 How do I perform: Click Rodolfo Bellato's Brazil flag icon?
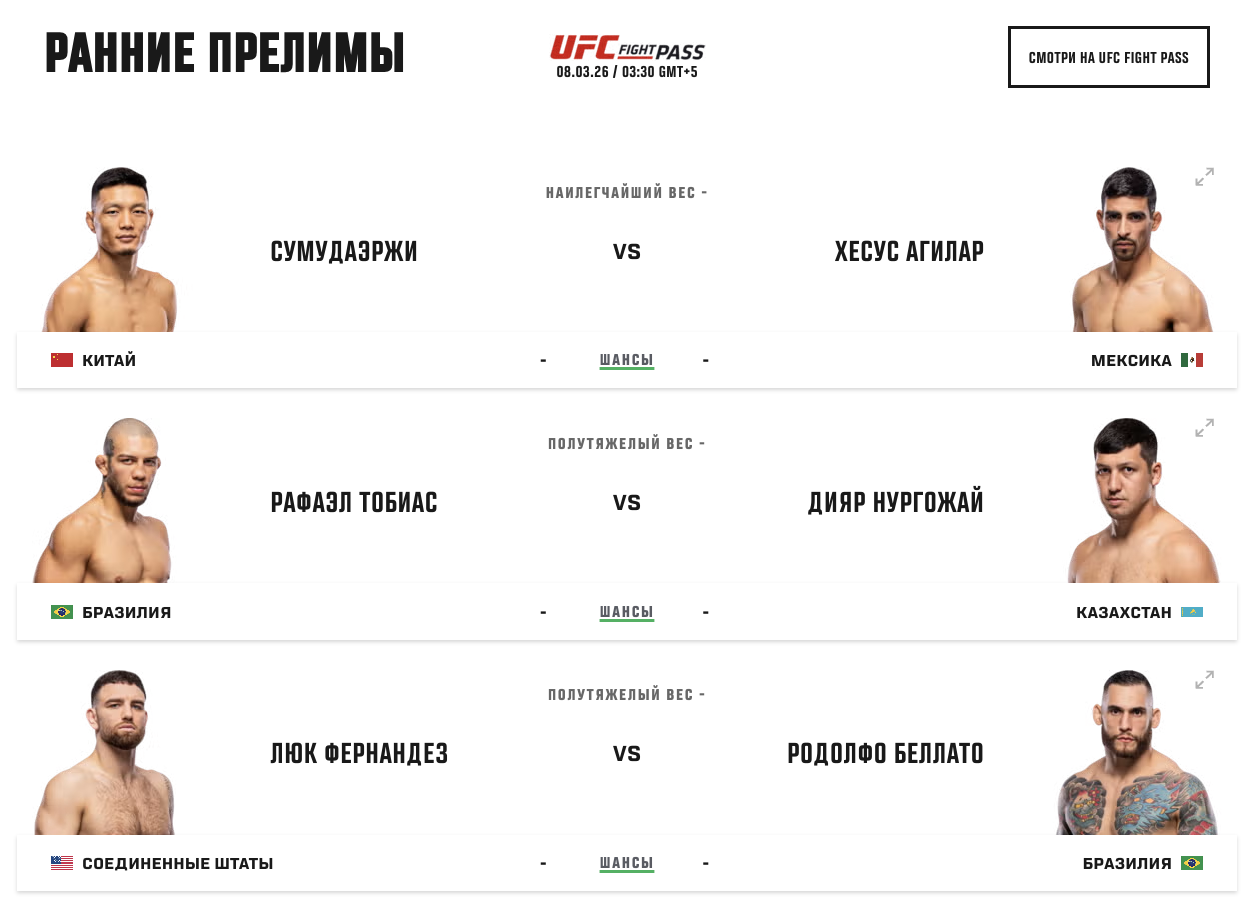(x=1191, y=863)
